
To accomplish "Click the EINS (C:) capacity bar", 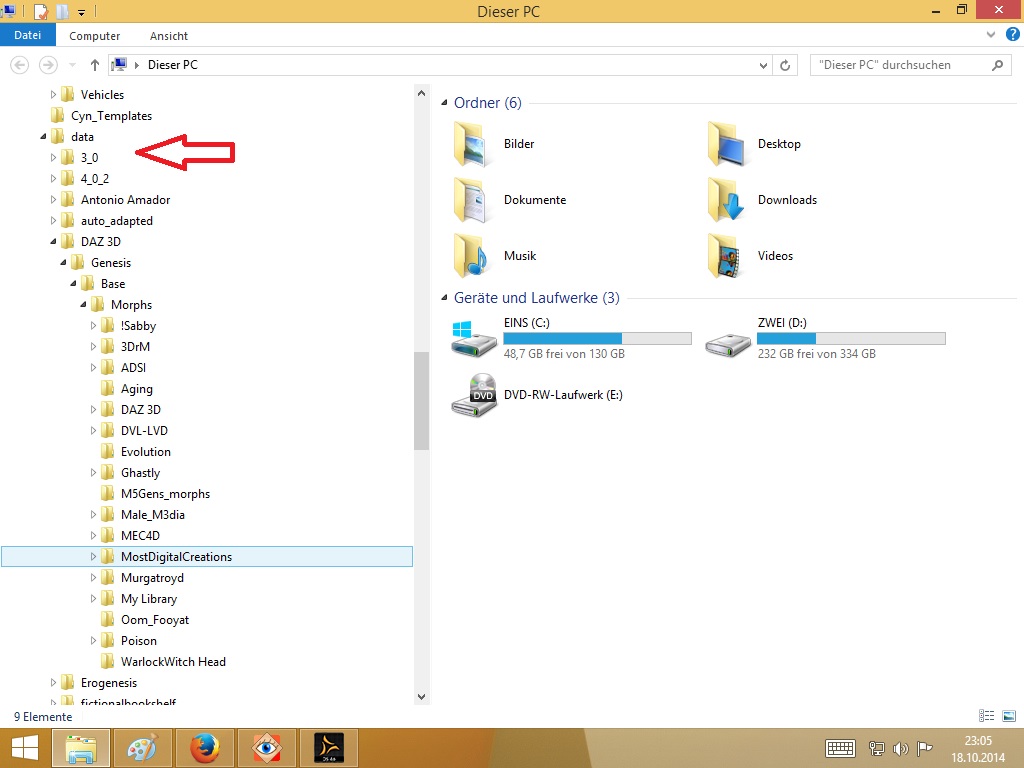I will pos(597,338).
